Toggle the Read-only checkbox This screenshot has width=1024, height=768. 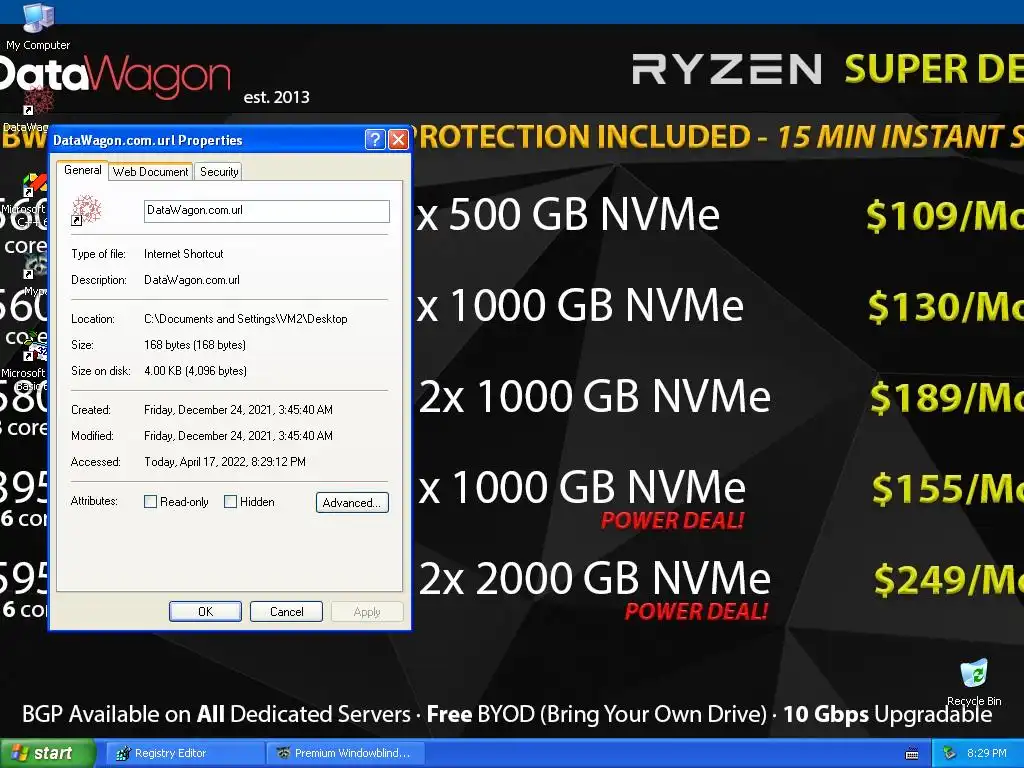point(150,502)
